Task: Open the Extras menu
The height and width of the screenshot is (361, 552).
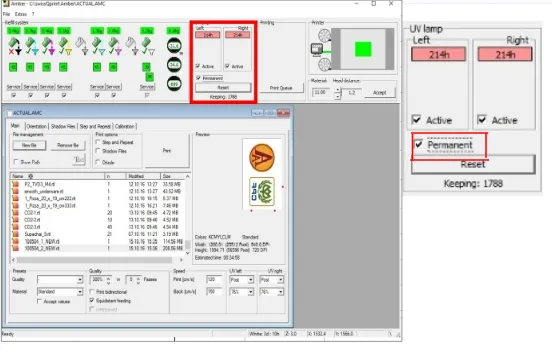Action: 21,14
